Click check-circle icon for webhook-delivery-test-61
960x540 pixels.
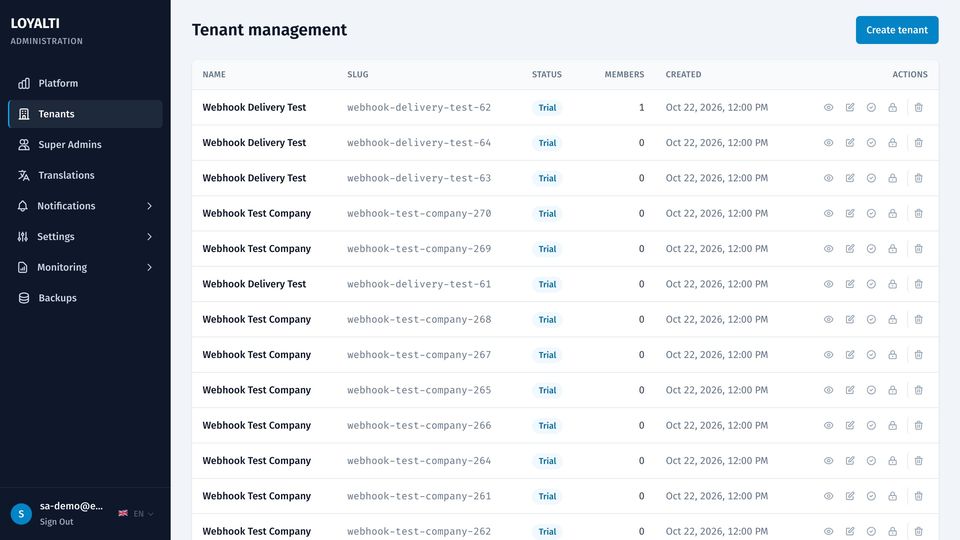[x=871, y=284]
